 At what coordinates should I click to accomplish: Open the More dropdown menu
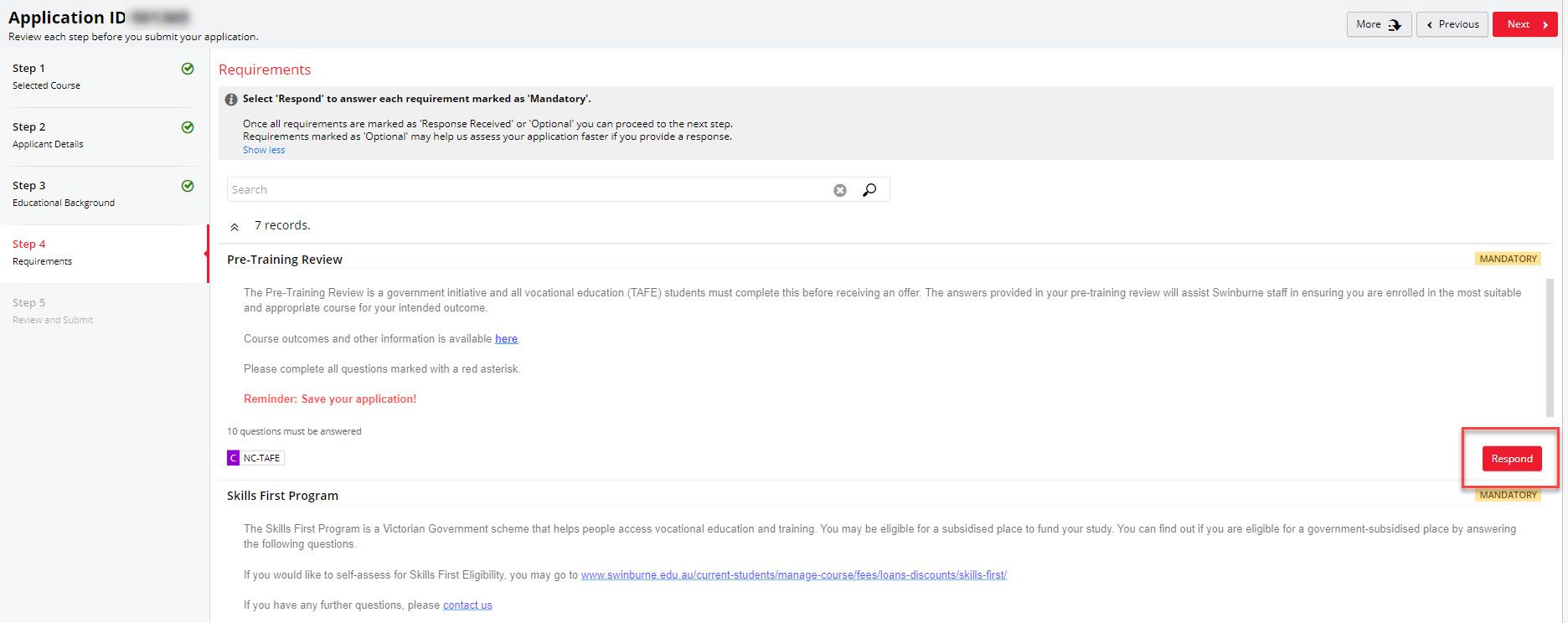click(1378, 24)
